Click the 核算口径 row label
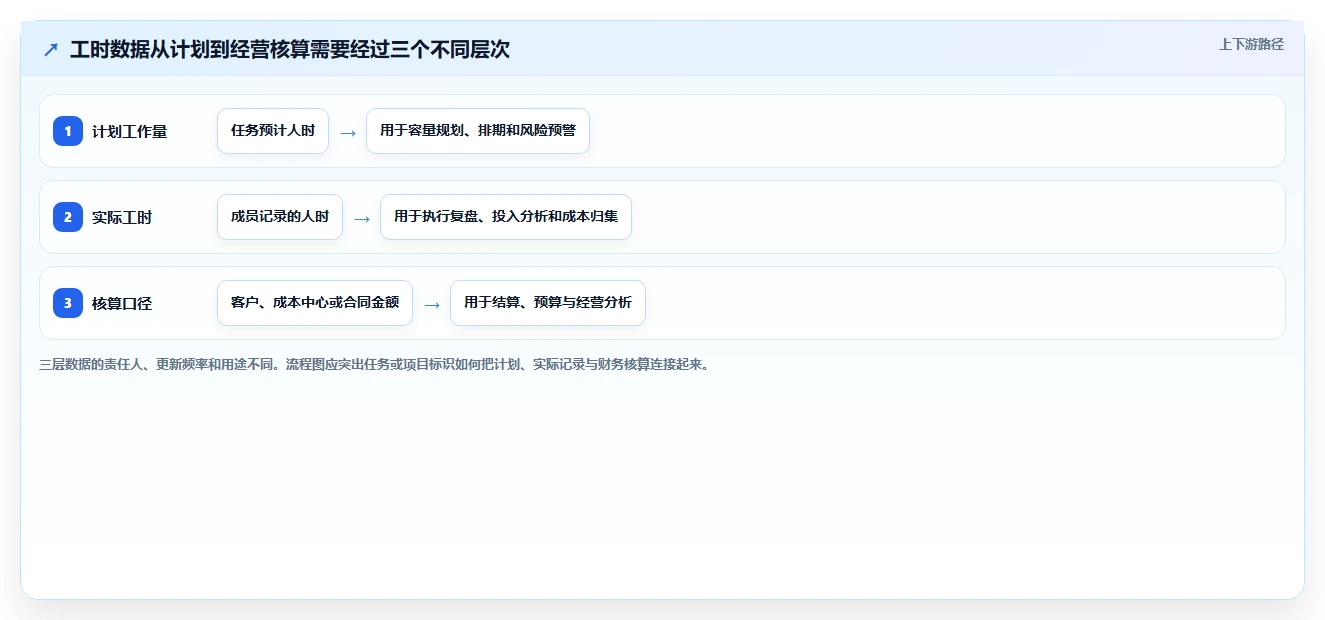This screenshot has width=1325, height=620. pos(122,304)
